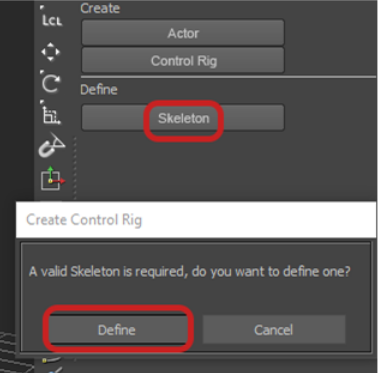Screen dimensions: 378x373
Task: Create a new Actor
Action: point(183,33)
